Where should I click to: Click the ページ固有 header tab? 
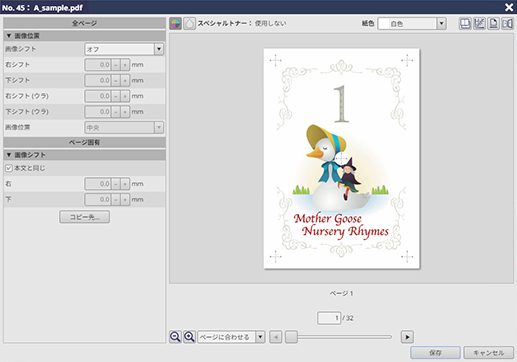84,142
